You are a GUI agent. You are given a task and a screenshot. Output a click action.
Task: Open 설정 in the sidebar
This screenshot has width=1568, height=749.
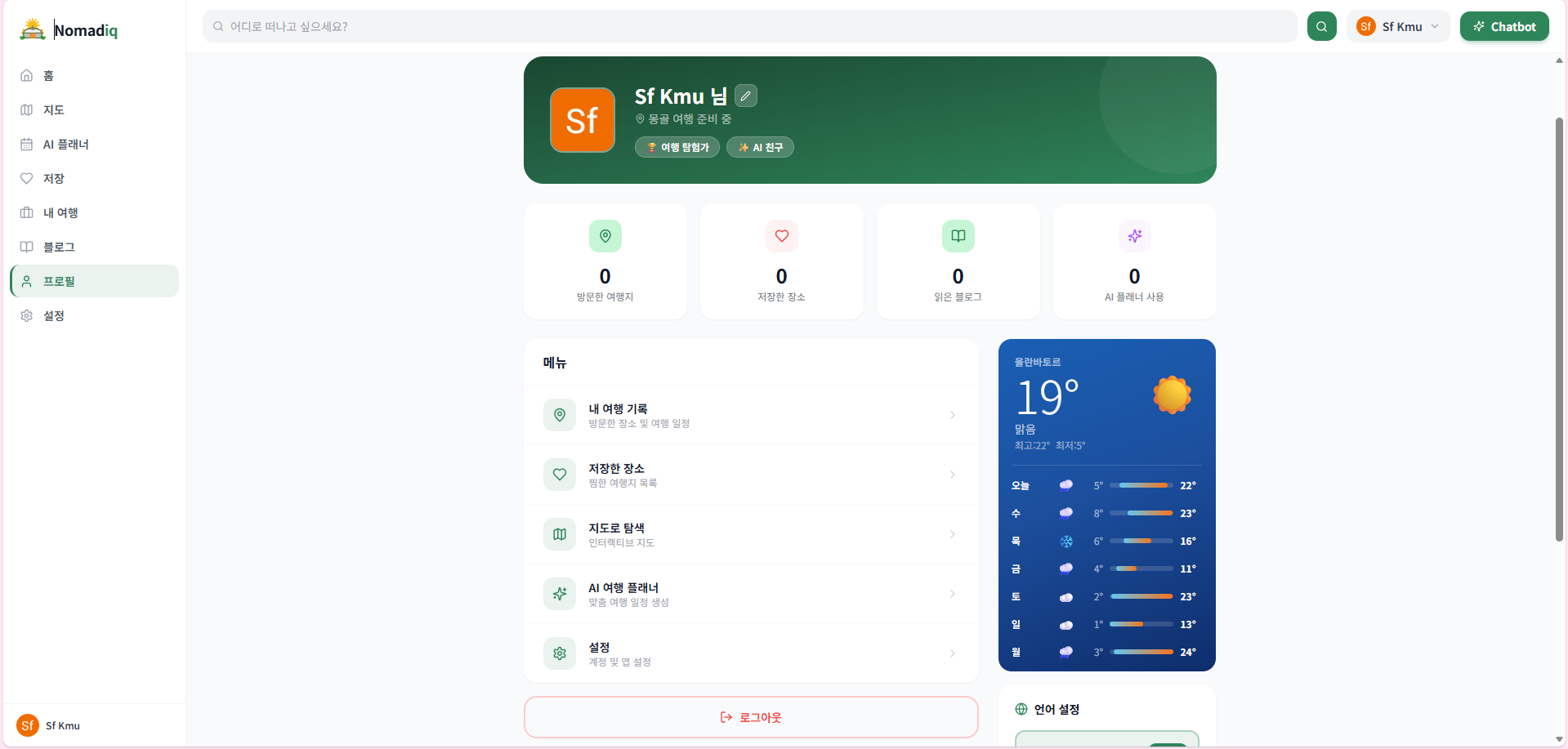[94, 315]
